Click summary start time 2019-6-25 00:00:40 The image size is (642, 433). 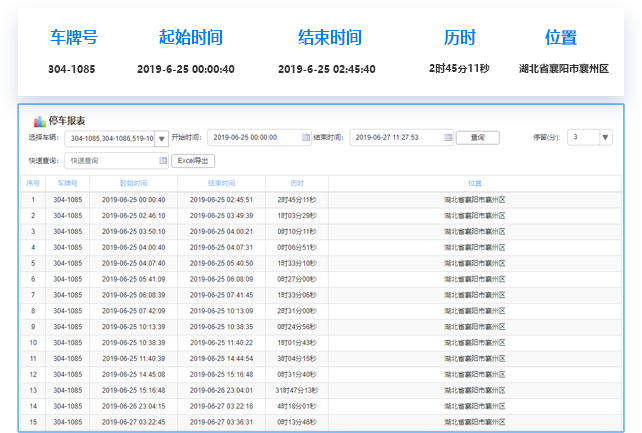(x=186, y=69)
